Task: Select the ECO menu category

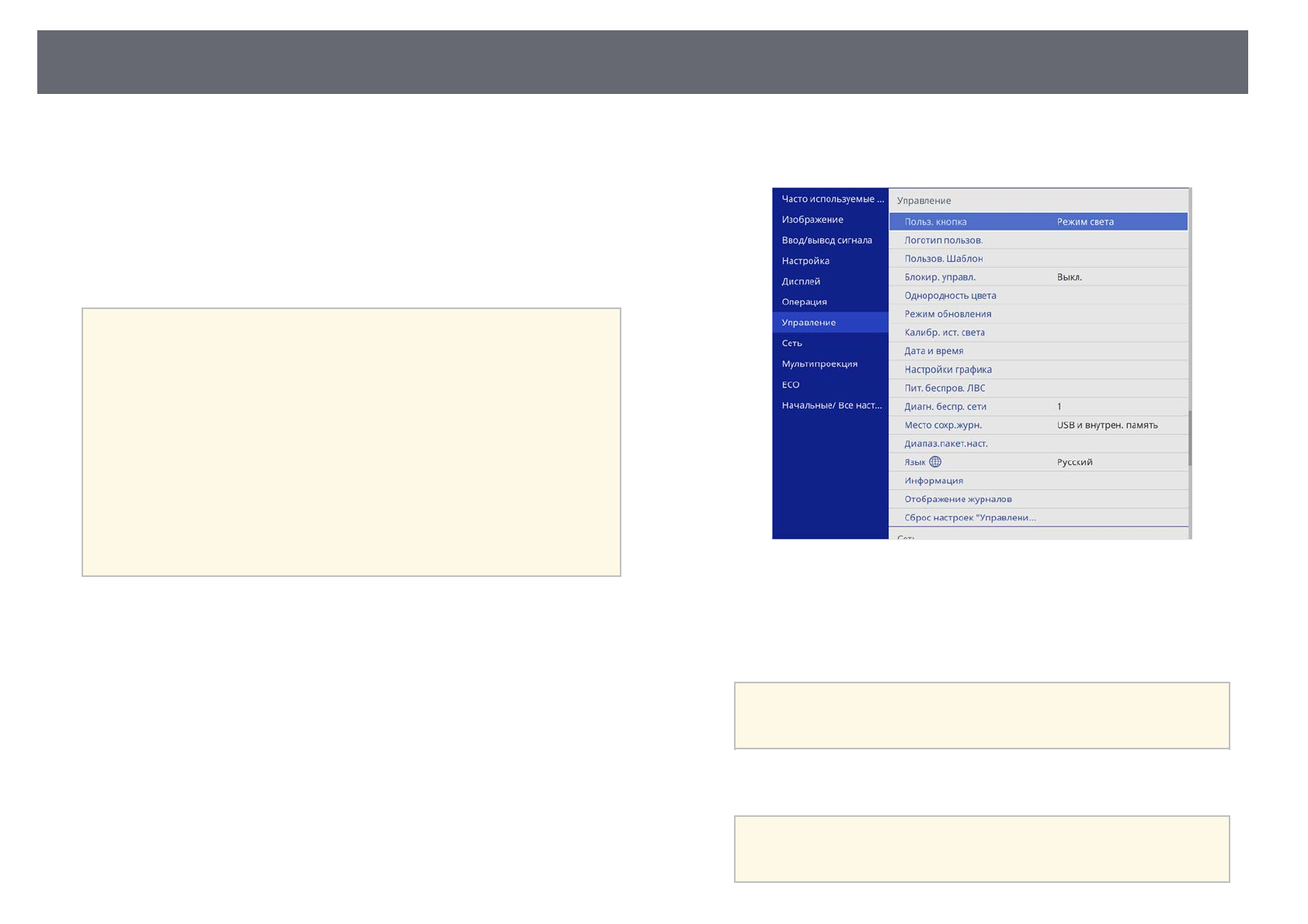Action: tap(791, 385)
